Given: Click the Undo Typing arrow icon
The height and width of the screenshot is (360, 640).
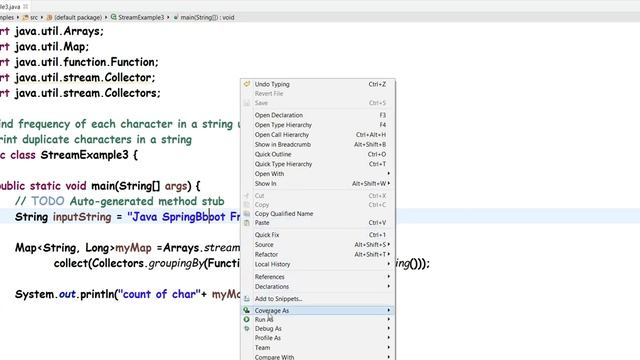Looking at the screenshot, I should (247, 84).
